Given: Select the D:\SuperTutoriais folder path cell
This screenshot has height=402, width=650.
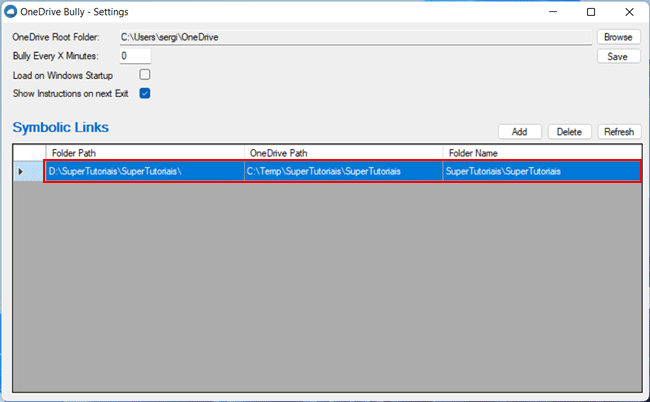Looking at the screenshot, I should (145, 171).
